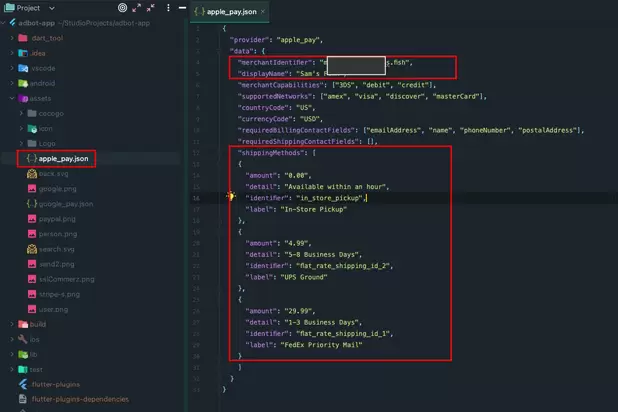Viewport: 618px width, 412px height.
Task: Open user.png image file
Action: pos(53,309)
